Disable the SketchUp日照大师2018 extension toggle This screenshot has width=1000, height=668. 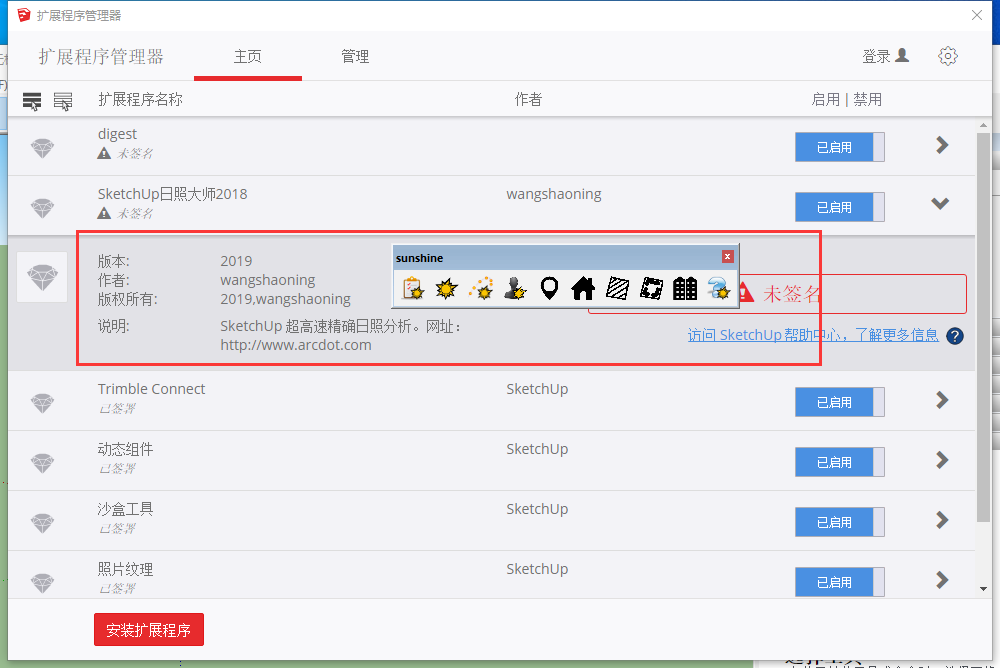coord(839,207)
